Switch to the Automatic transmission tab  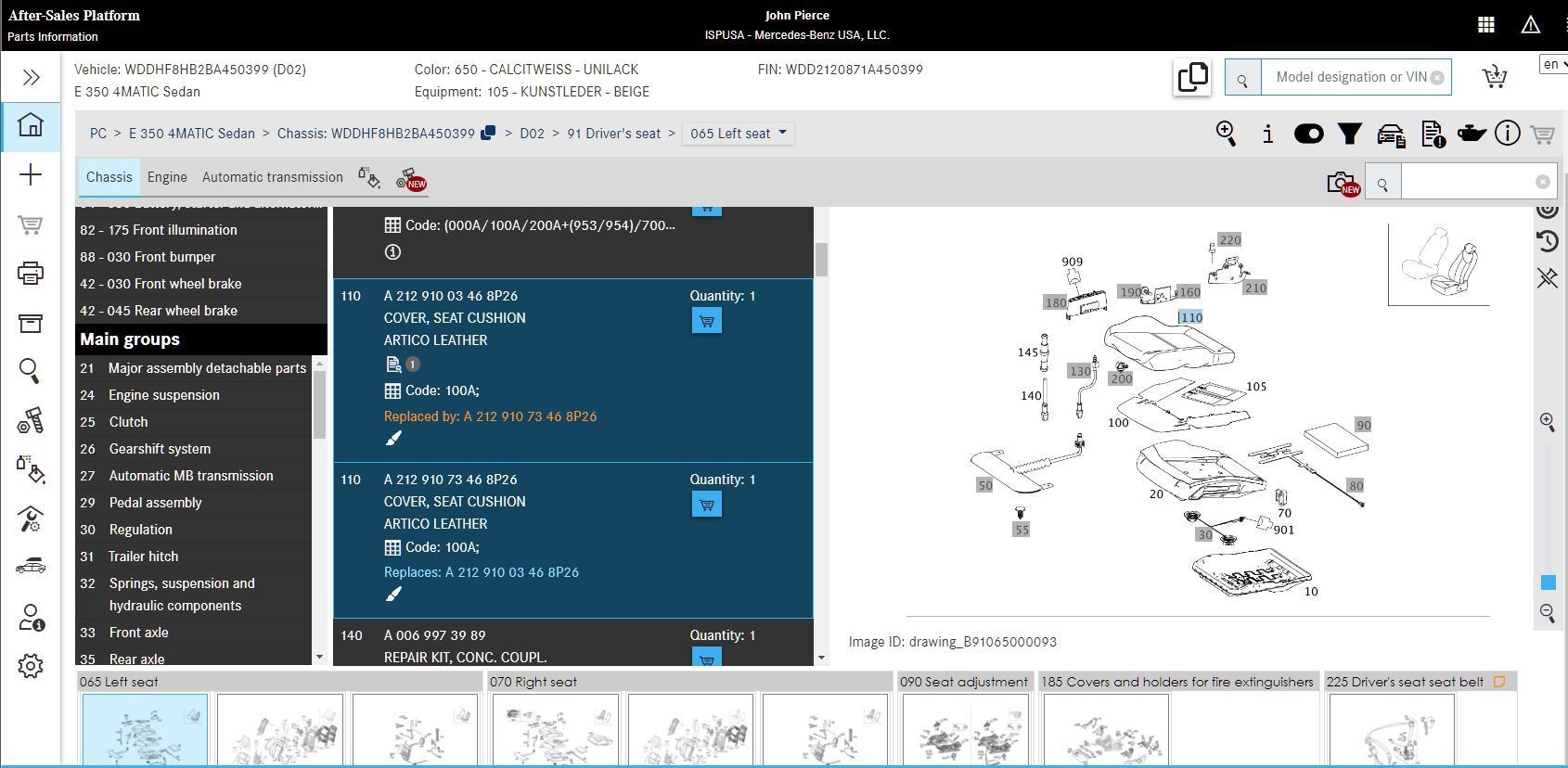[272, 177]
